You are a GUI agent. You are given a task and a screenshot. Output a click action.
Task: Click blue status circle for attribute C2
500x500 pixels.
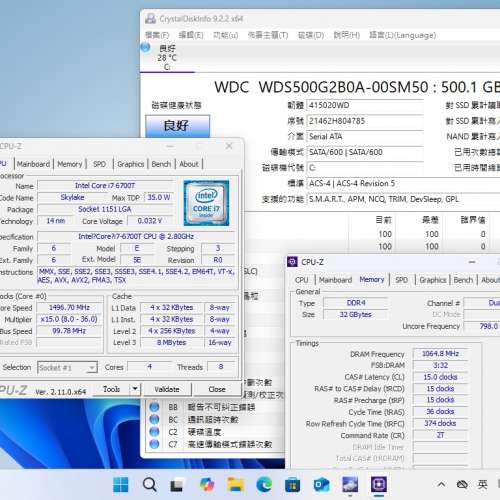pyautogui.click(x=154, y=432)
